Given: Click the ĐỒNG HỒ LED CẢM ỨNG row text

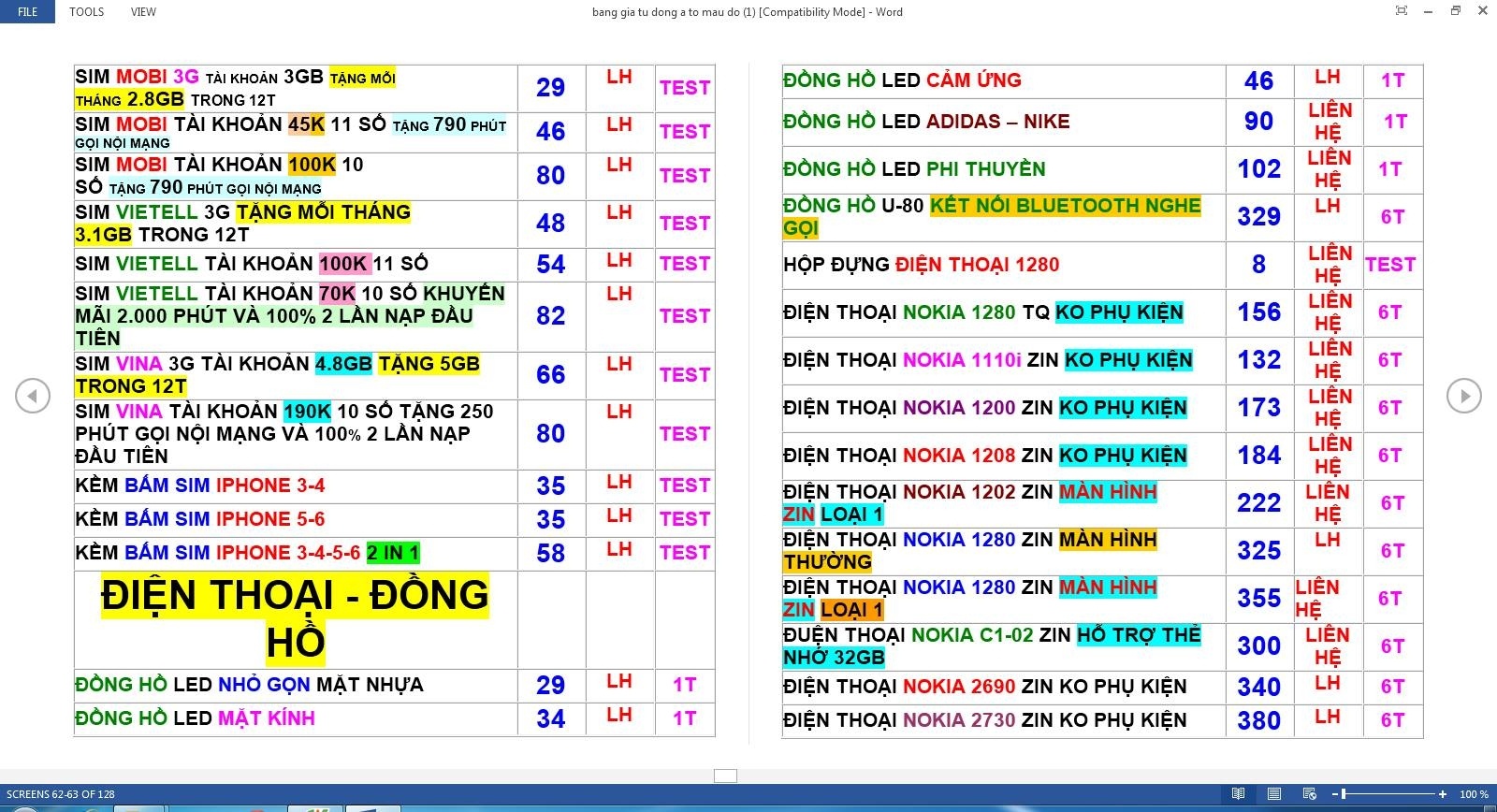Looking at the screenshot, I should pyautogui.click(x=902, y=80).
